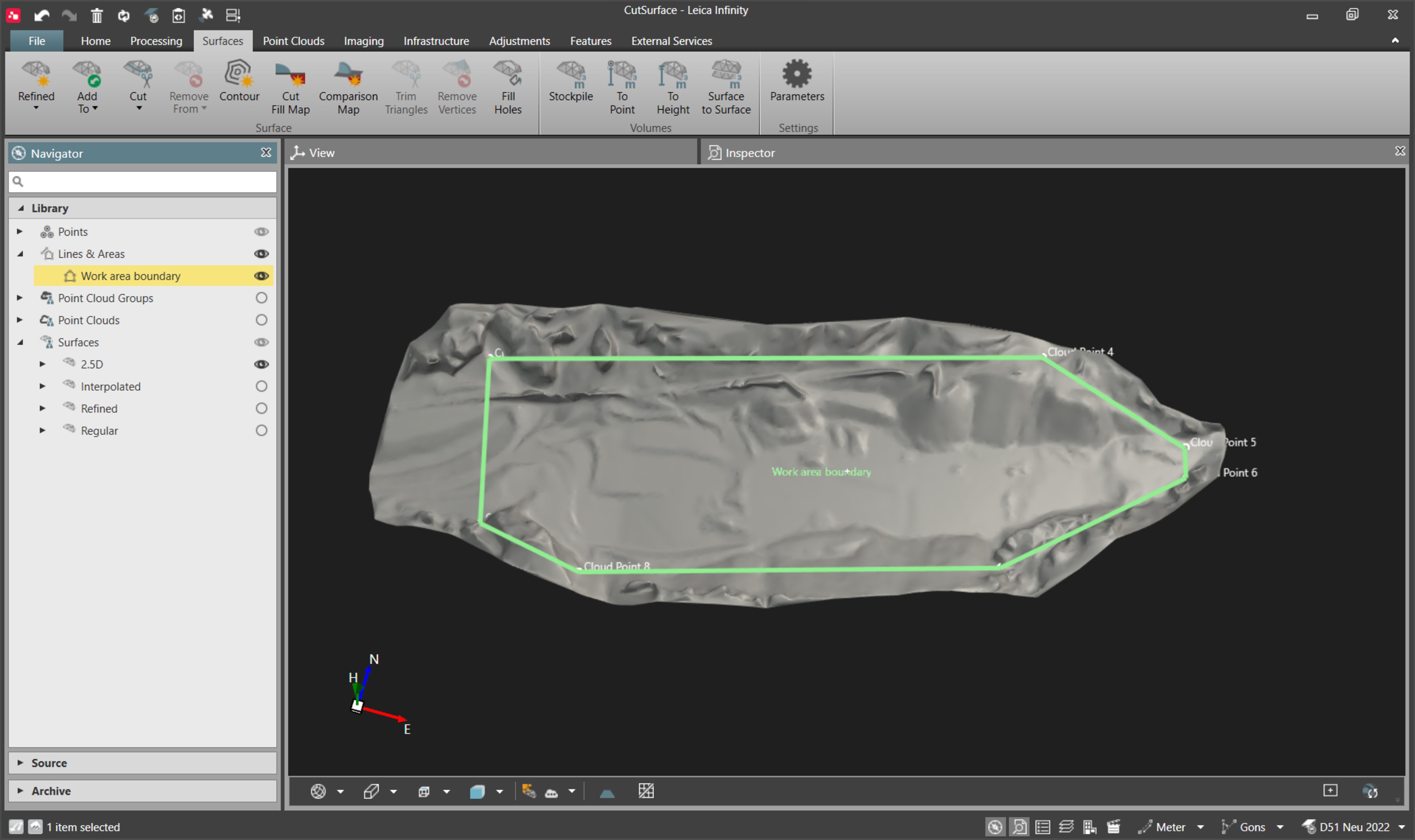Image resolution: width=1415 pixels, height=840 pixels.
Task: Open the Comparison Map tool
Action: (348, 87)
